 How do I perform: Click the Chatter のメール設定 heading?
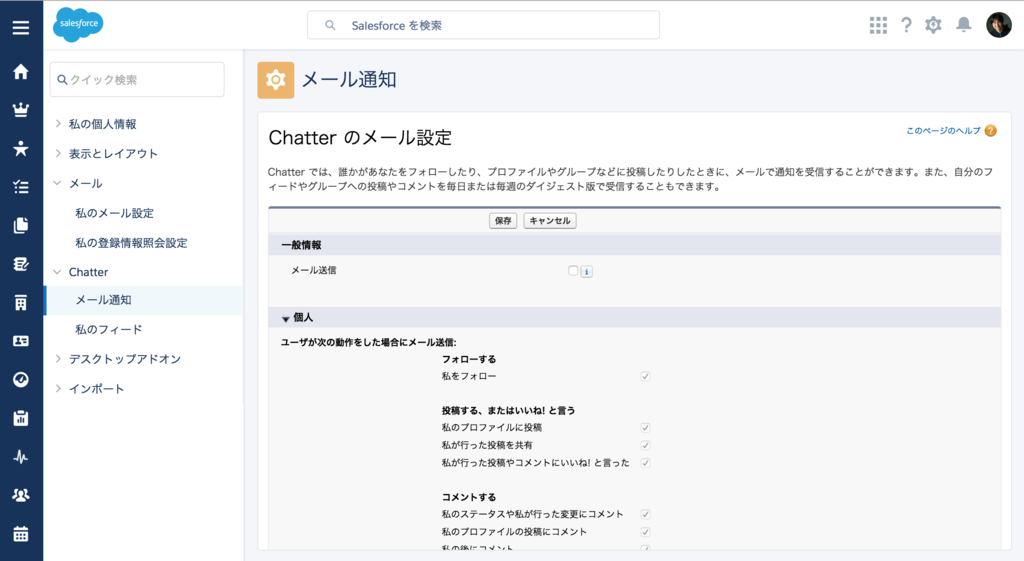click(x=360, y=138)
